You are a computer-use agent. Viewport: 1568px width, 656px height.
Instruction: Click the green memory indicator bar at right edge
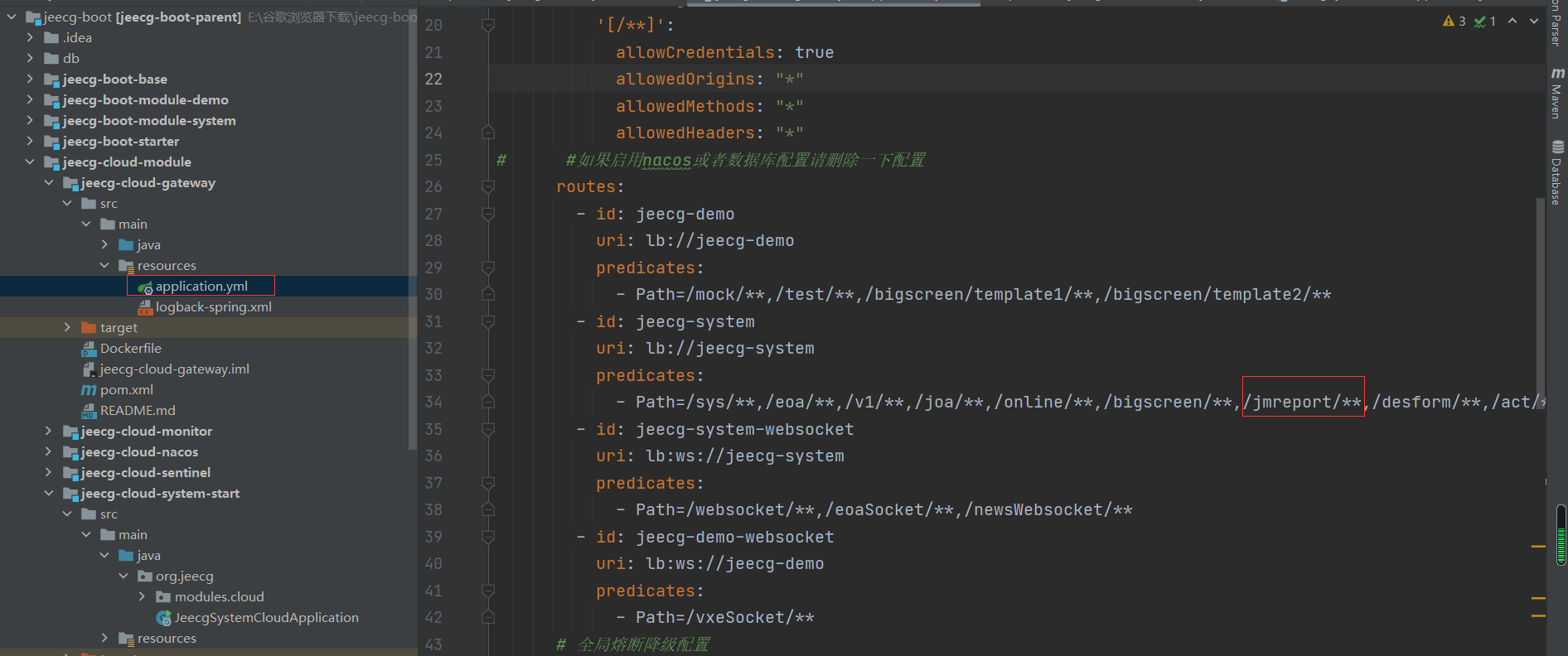(1561, 535)
